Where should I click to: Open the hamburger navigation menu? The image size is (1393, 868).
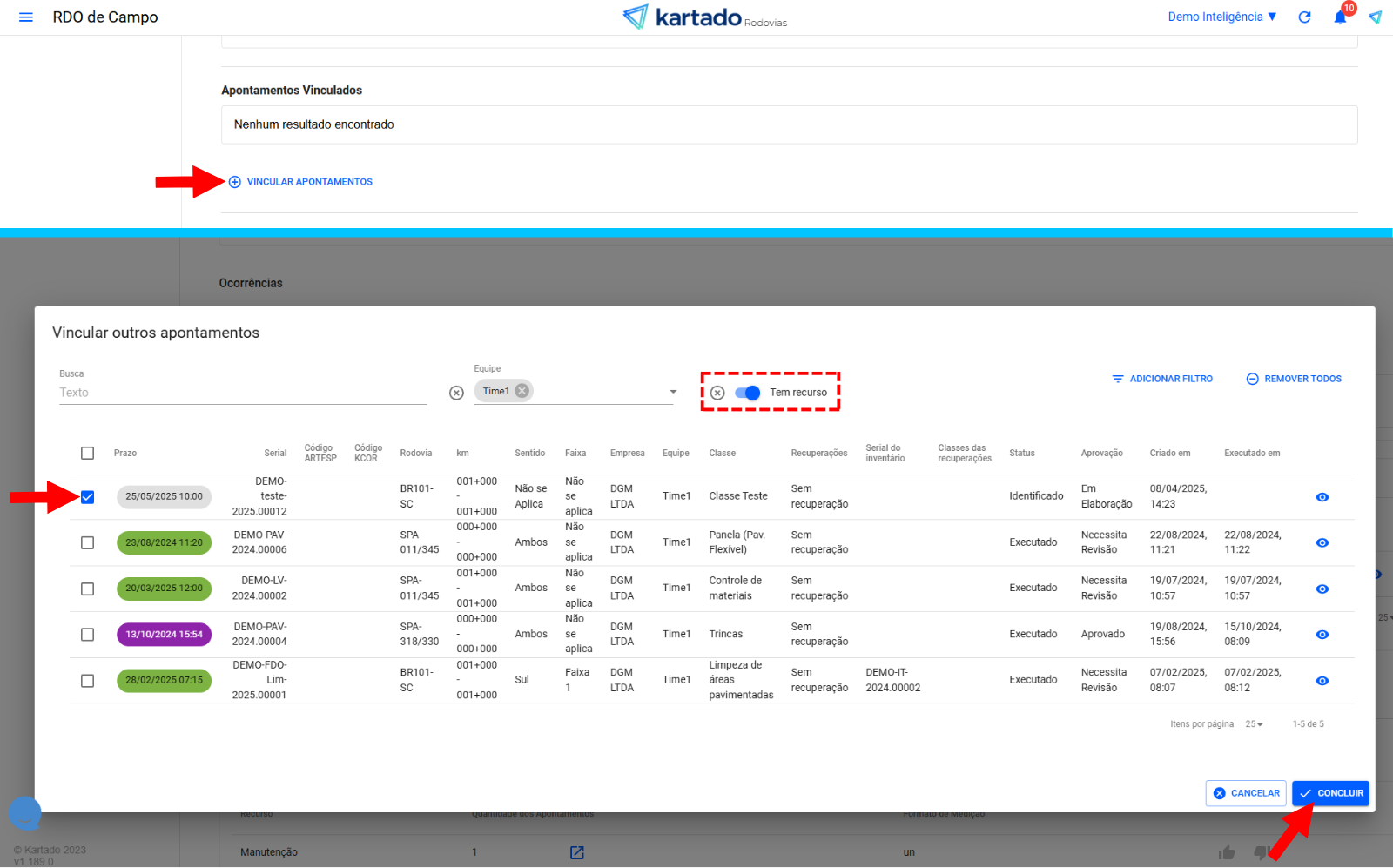click(x=26, y=17)
